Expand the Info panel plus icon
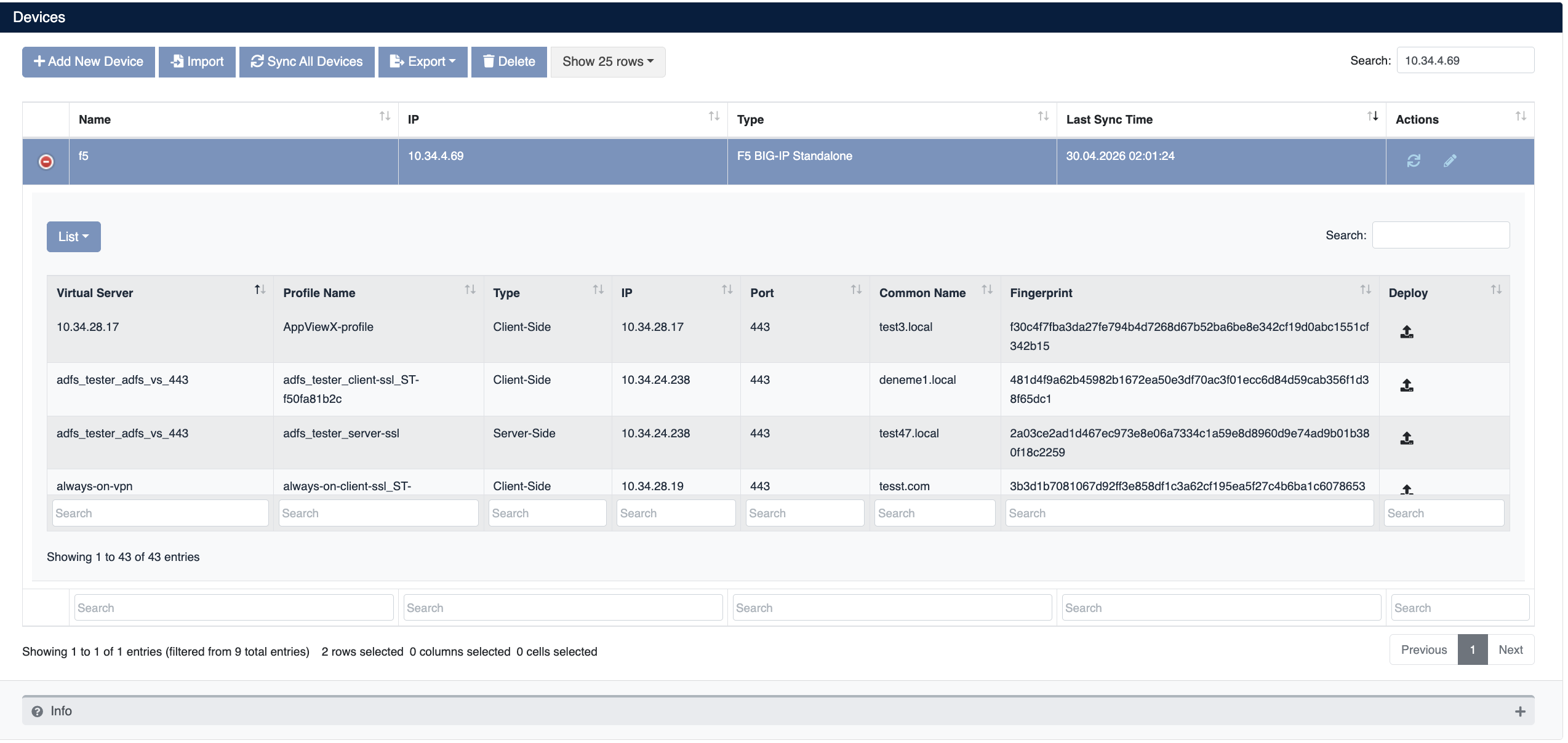This screenshot has height=743, width=1568. coord(1520,712)
